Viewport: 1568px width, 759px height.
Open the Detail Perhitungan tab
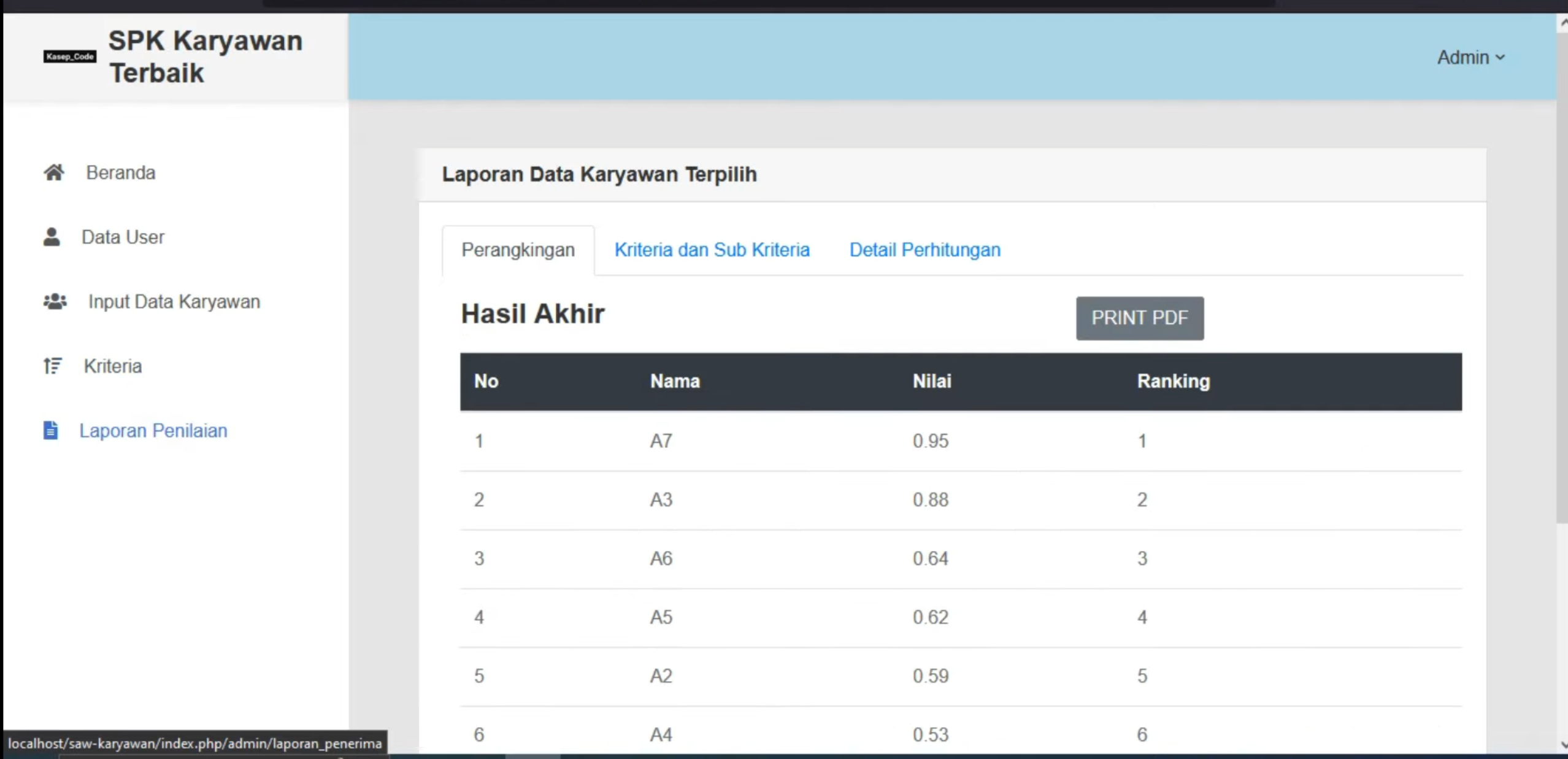[925, 250]
